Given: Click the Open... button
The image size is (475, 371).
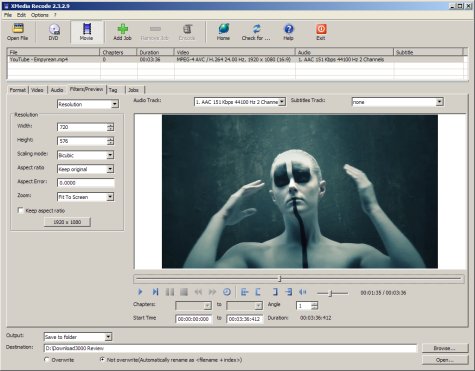Looking at the screenshot, I should click(x=445, y=360).
